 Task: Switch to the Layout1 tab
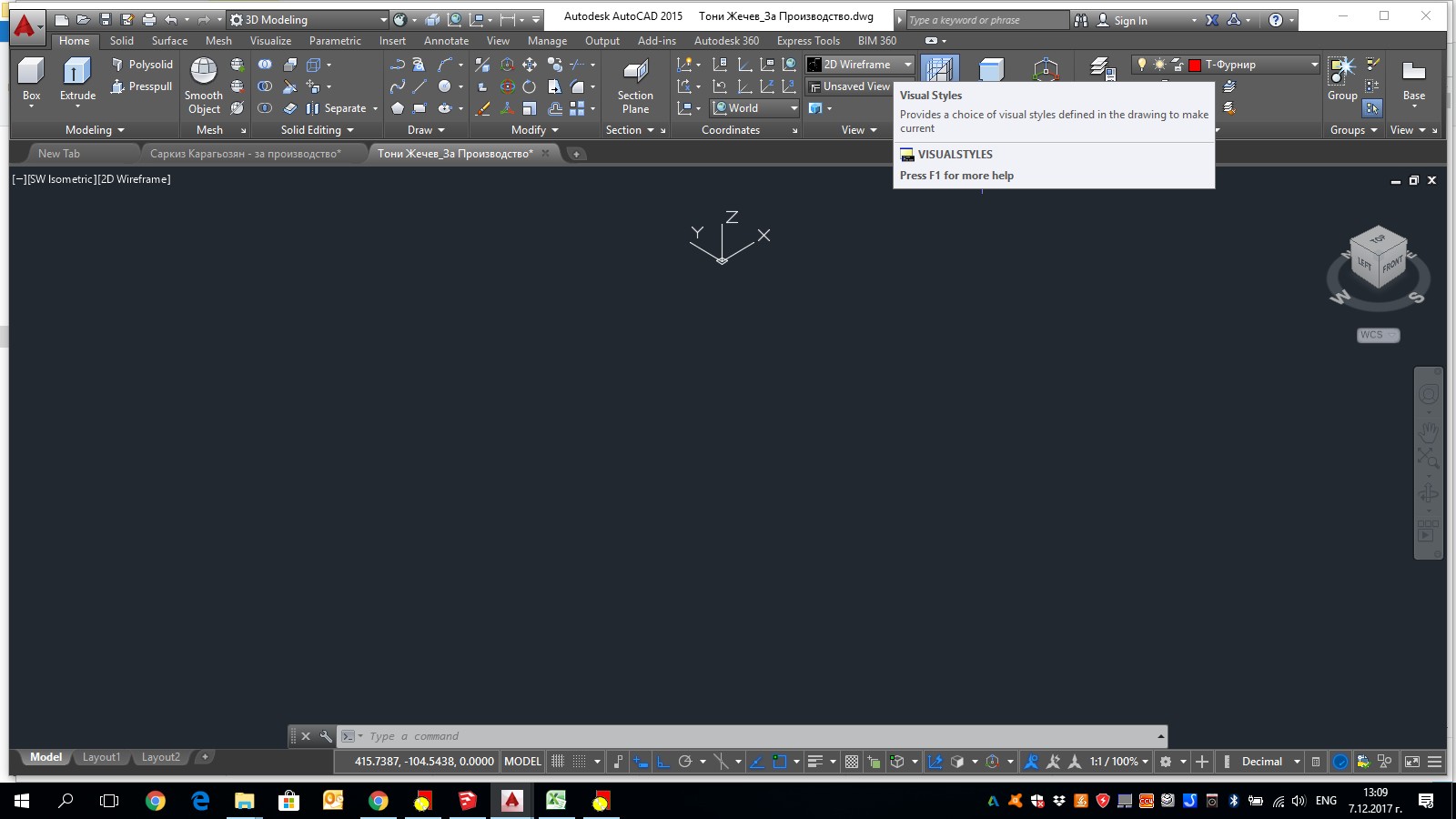[x=101, y=757]
